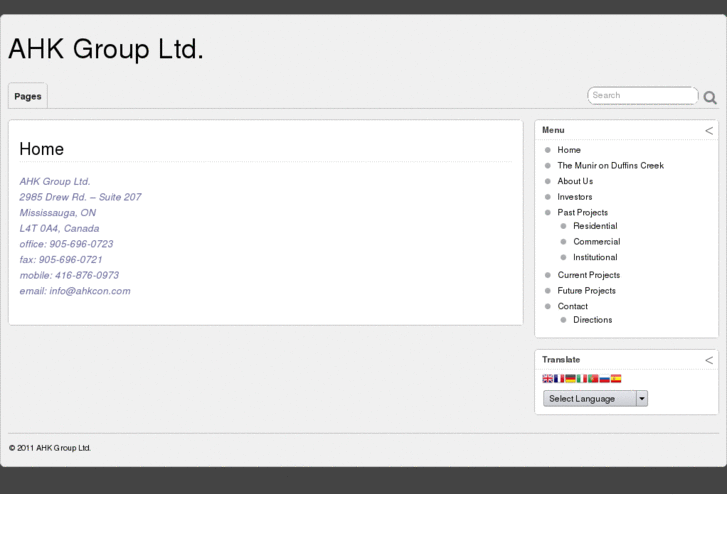
Task: Open the Institutional past projects link
Action: pos(595,257)
